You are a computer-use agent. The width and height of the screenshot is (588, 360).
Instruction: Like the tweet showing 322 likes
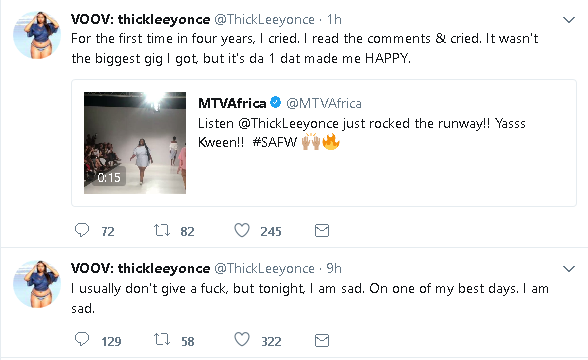tap(242, 339)
